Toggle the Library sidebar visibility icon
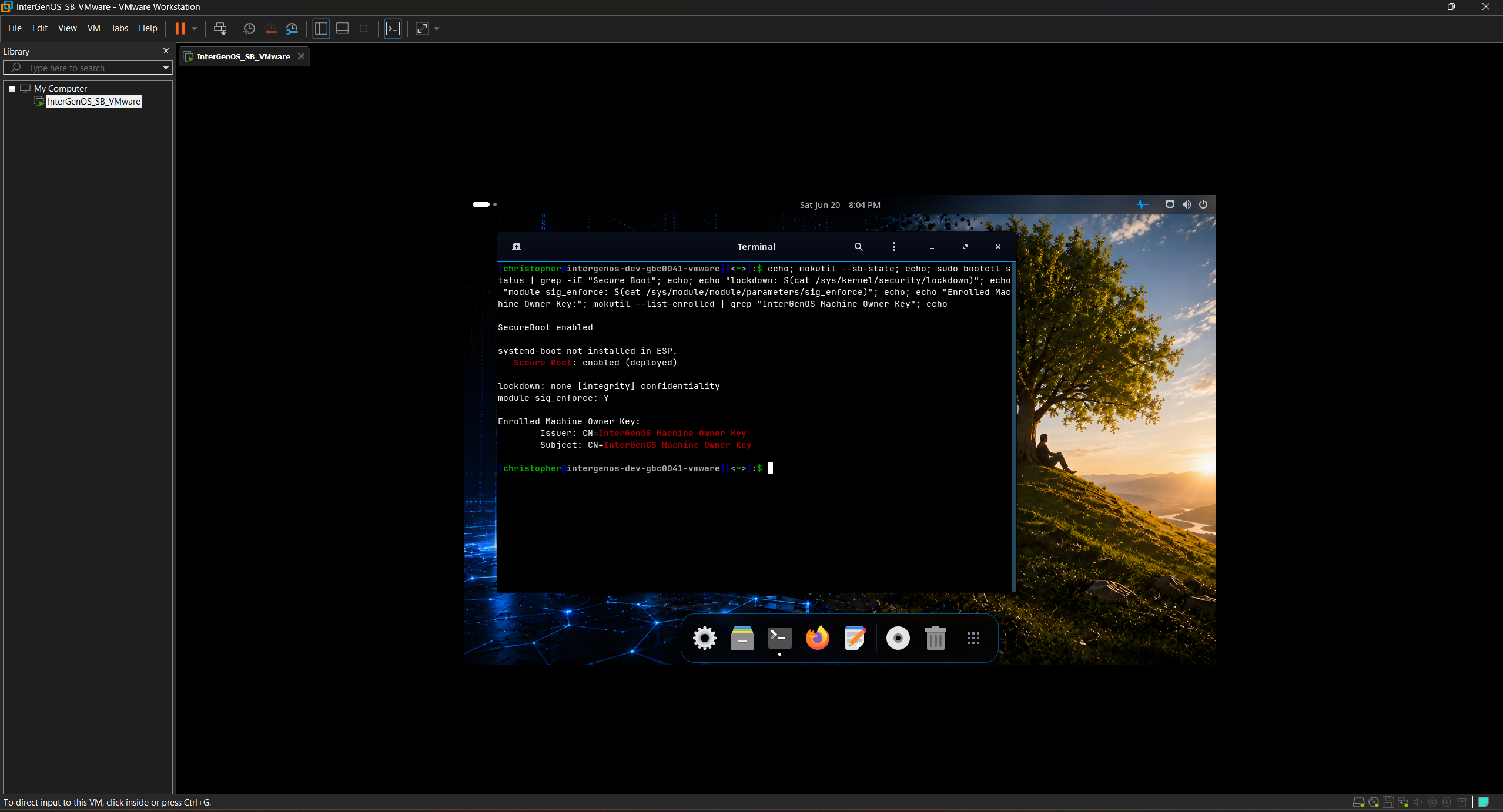The height and width of the screenshot is (812, 1503). click(x=321, y=28)
